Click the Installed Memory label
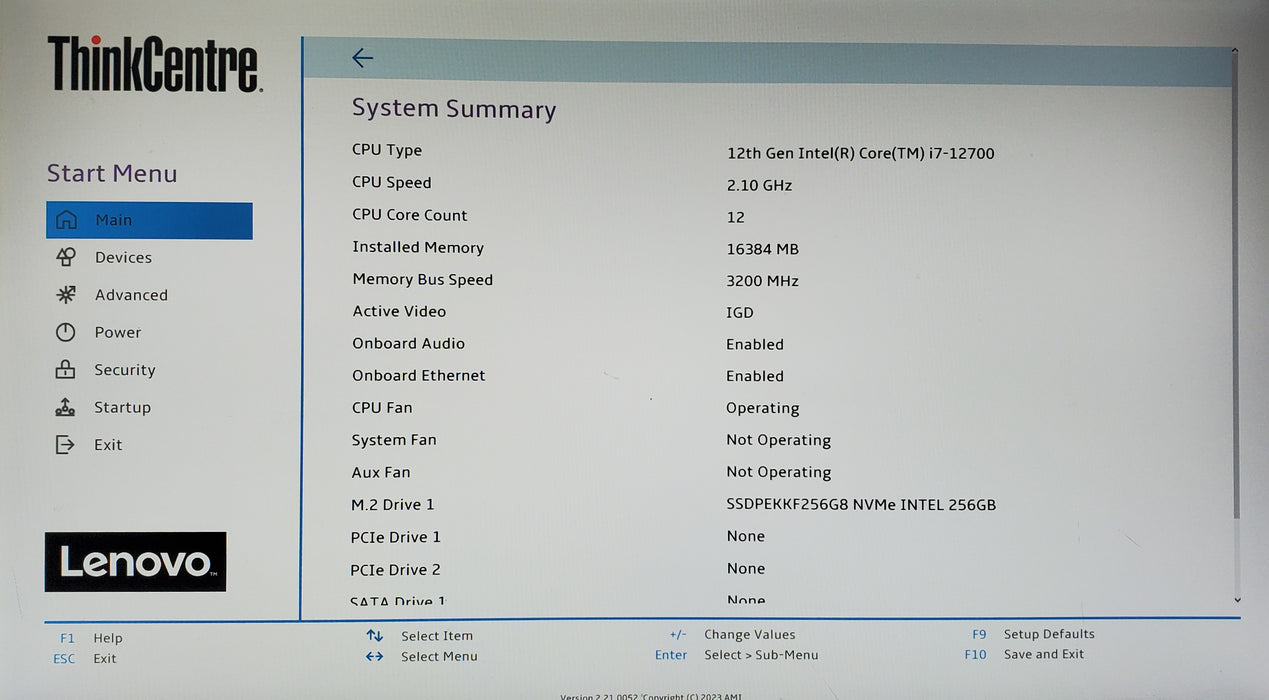1269x700 pixels. pyautogui.click(x=418, y=247)
